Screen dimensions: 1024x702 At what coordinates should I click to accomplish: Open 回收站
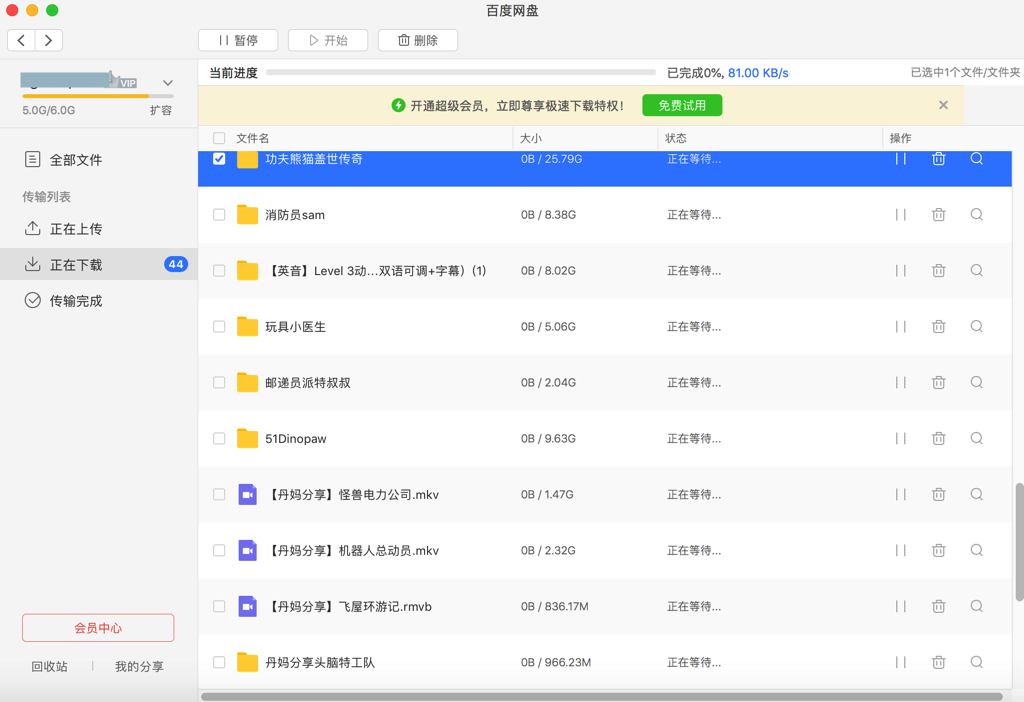pos(49,667)
